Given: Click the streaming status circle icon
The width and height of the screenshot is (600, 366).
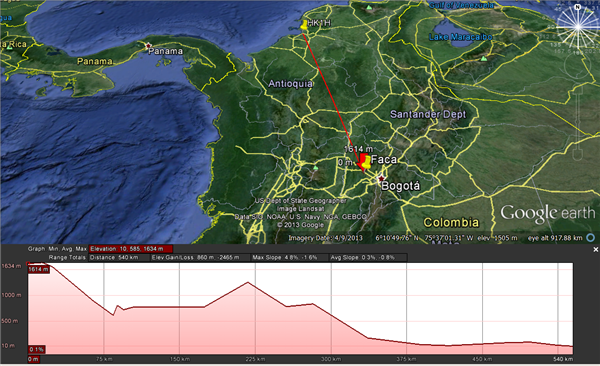Looking at the screenshot, I should pos(591,238).
